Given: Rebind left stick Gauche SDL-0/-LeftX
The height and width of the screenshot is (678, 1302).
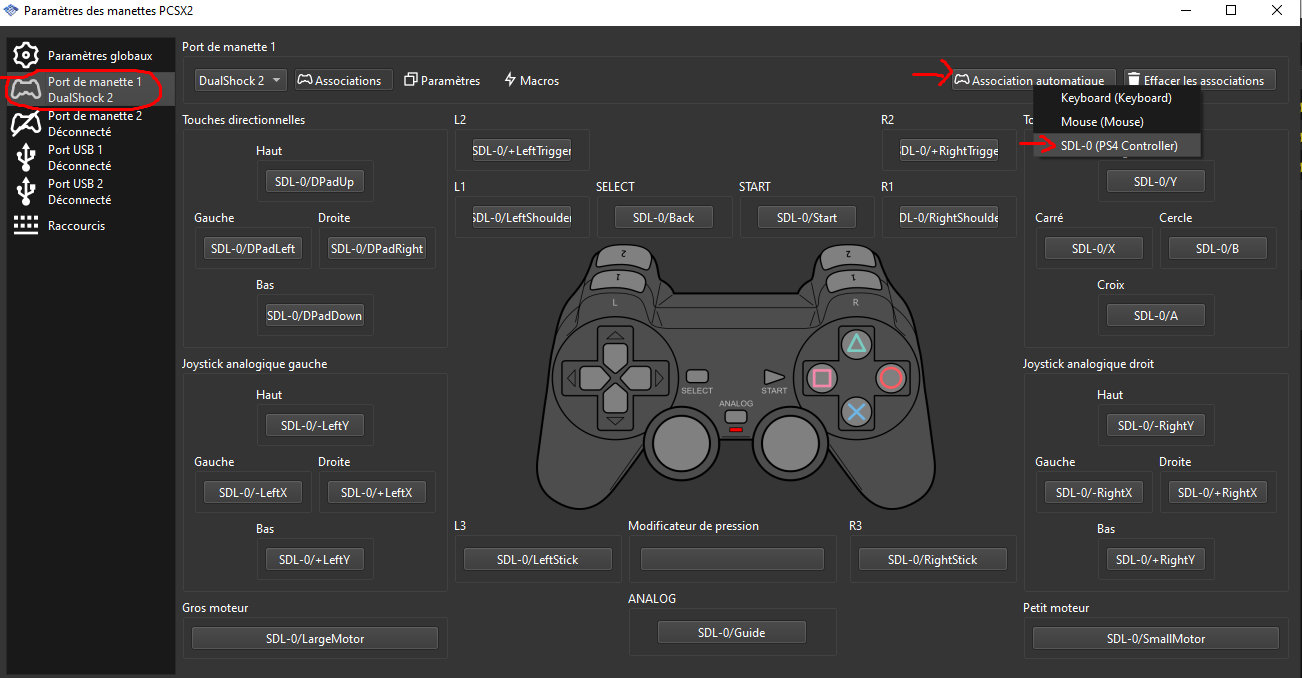Looking at the screenshot, I should pyautogui.click(x=253, y=492).
